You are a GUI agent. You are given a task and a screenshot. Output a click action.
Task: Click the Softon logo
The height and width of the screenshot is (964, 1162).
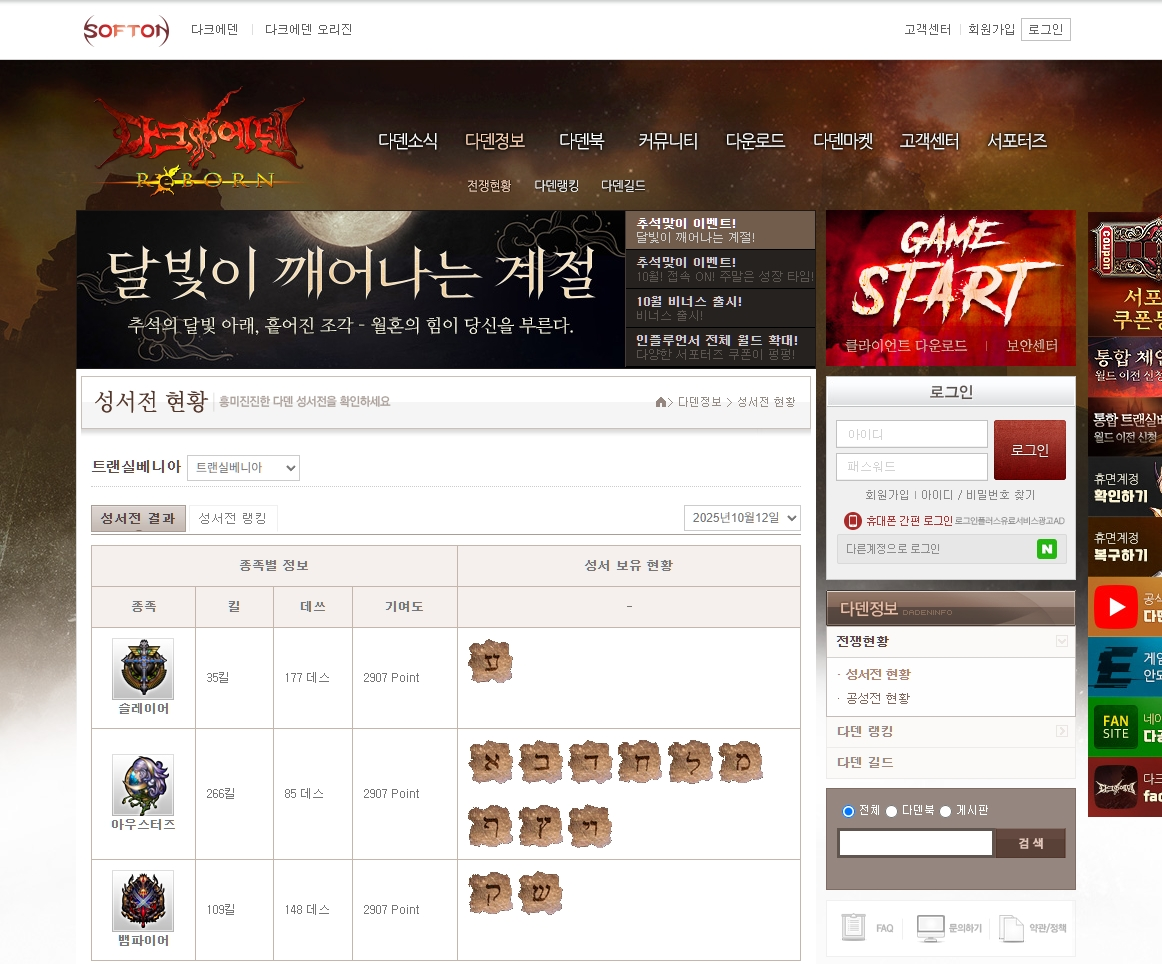[x=127, y=30]
